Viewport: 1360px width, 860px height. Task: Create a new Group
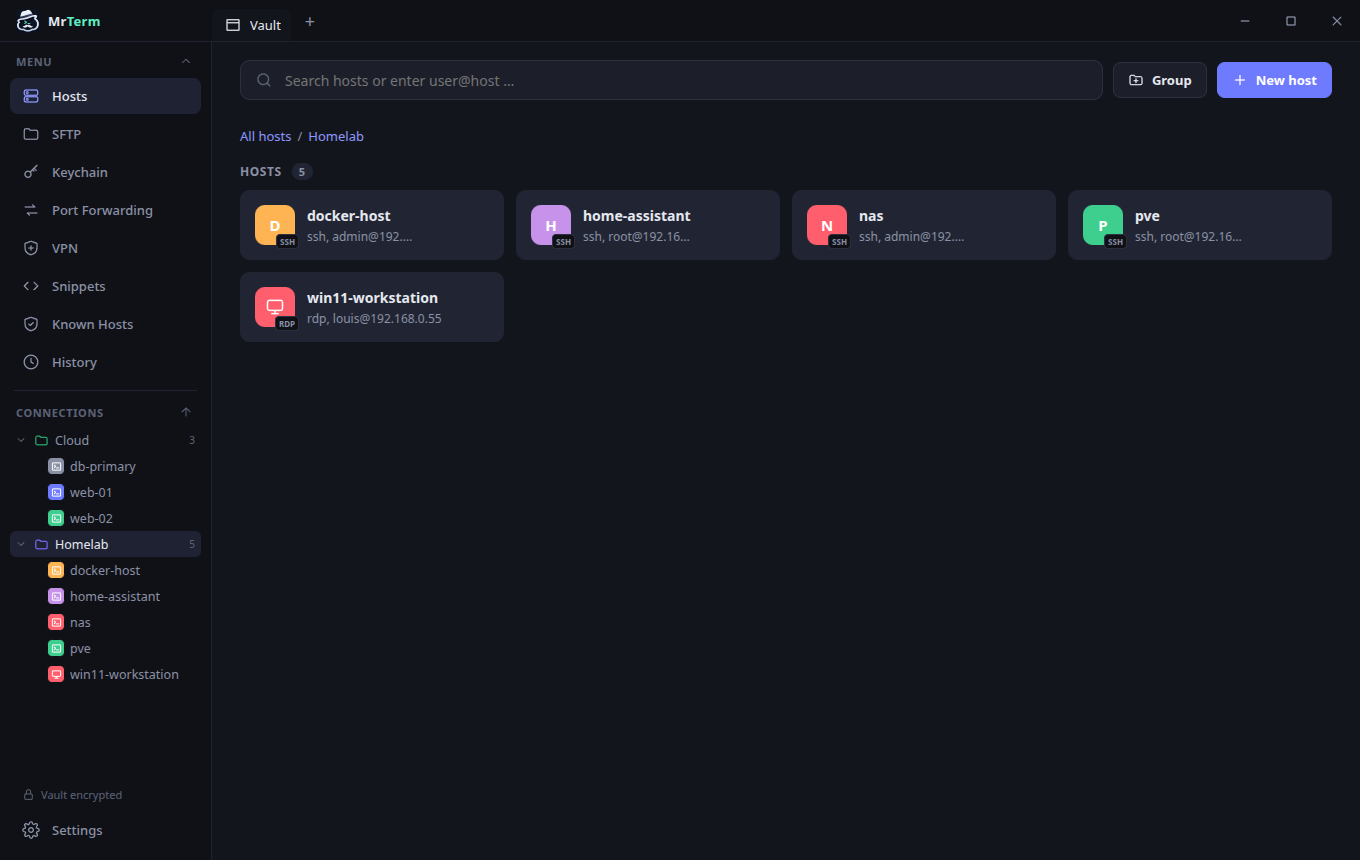1160,80
